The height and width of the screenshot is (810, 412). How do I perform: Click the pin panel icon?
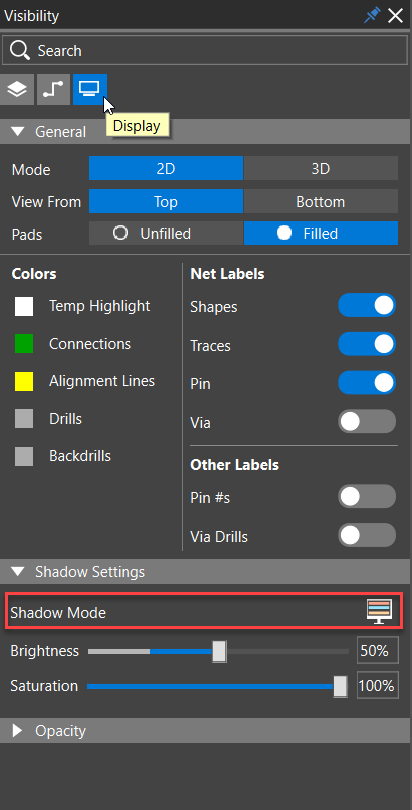372,15
